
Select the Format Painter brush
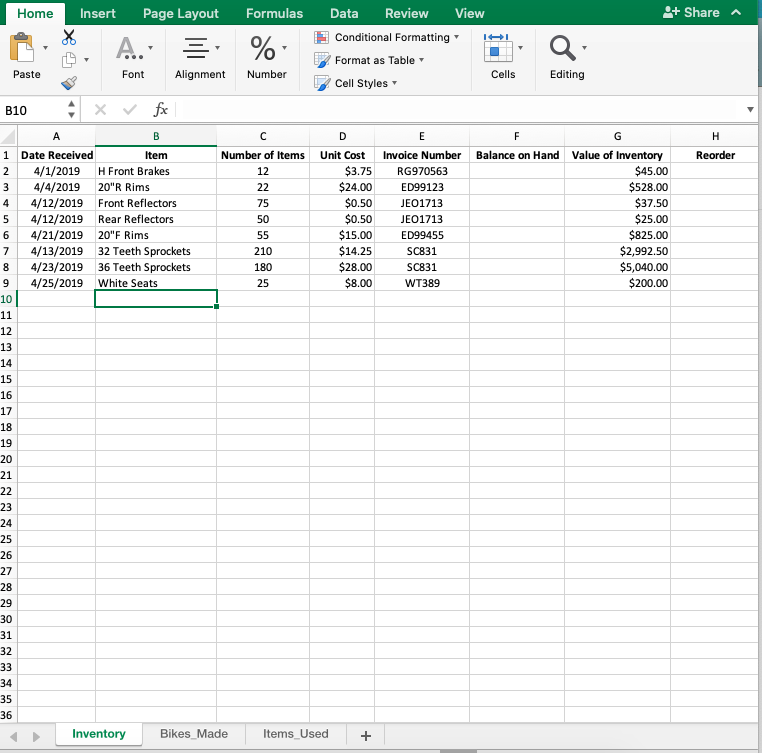tap(69, 84)
